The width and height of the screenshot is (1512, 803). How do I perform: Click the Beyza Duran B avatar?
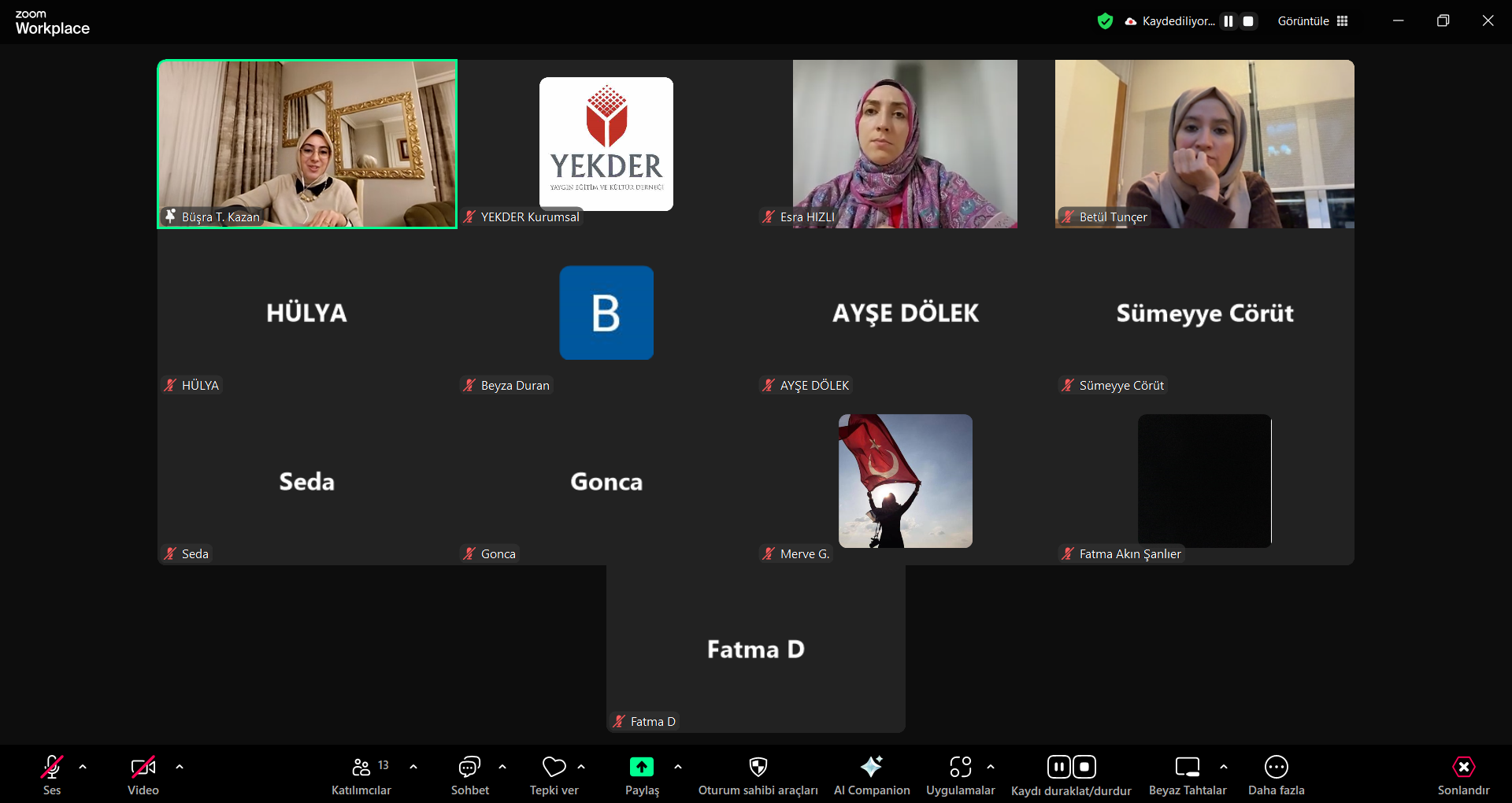(606, 313)
